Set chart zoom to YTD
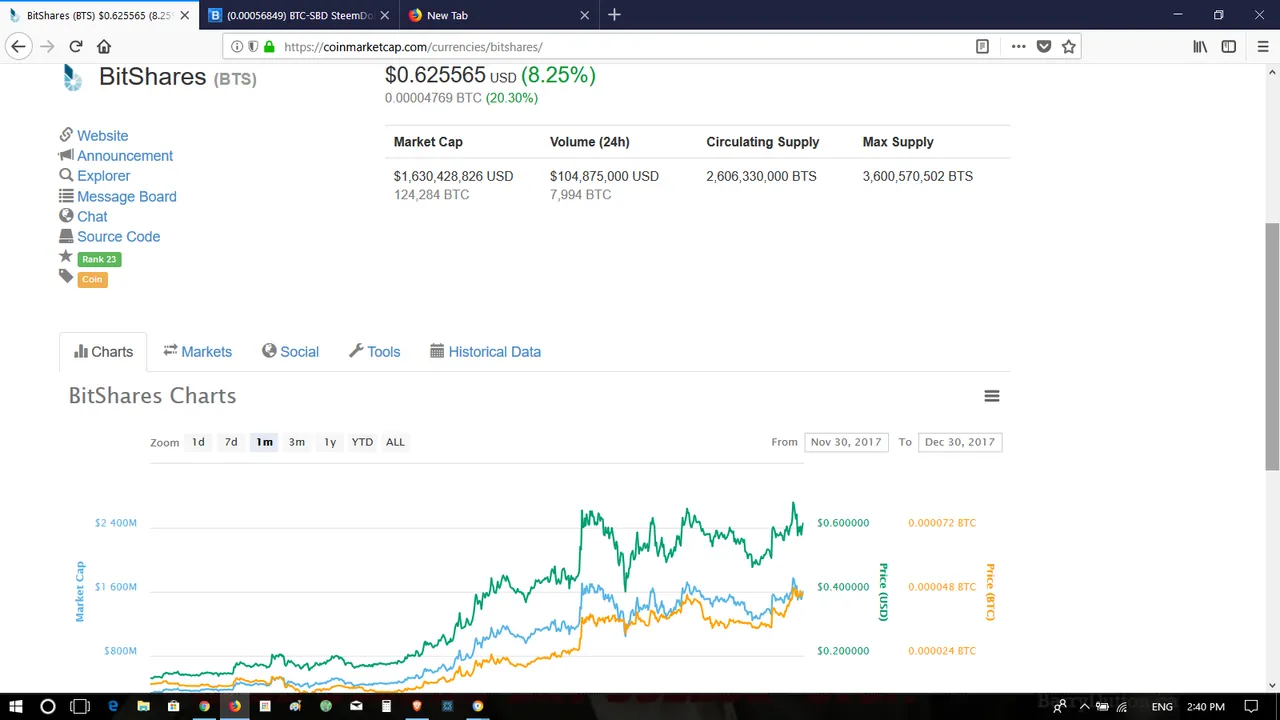This screenshot has height=720, width=1280. point(362,442)
